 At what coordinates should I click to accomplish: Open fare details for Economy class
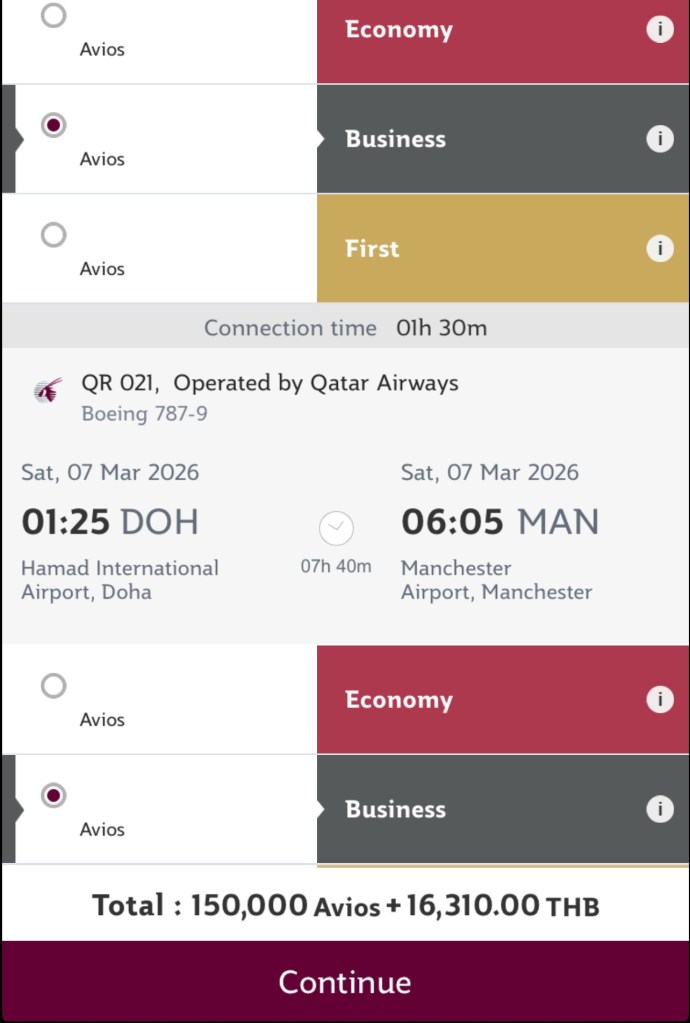[x=660, y=29]
